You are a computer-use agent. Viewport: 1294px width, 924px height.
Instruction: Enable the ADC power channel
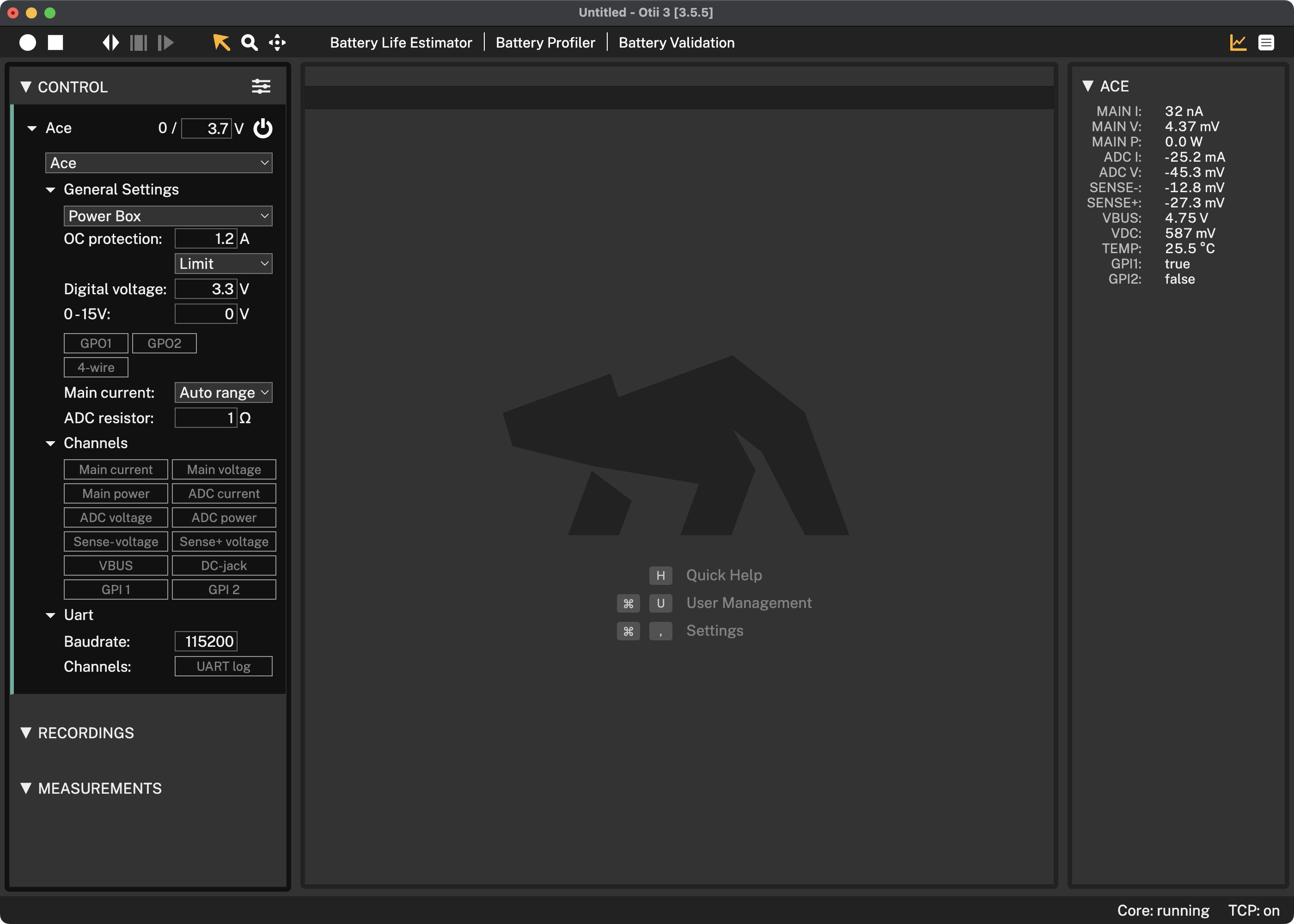(224, 517)
